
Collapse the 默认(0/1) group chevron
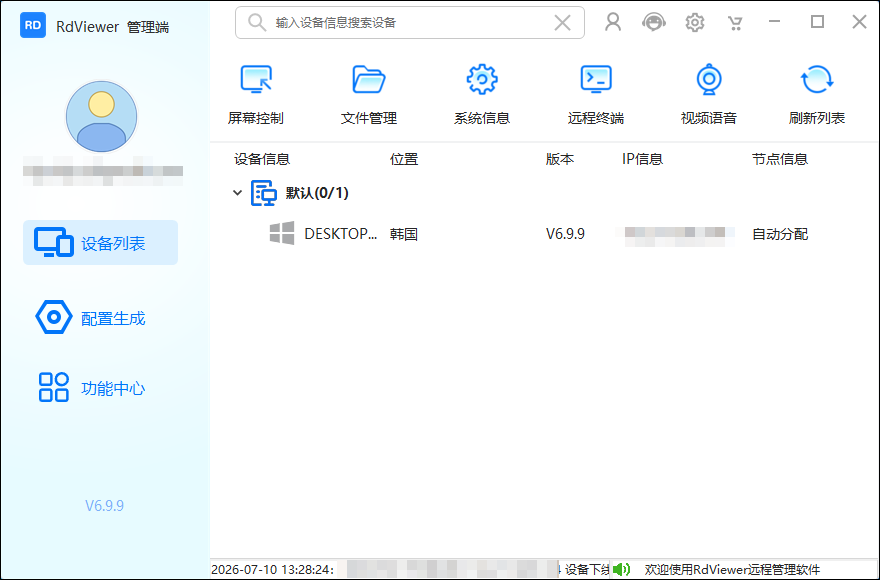tap(237, 193)
